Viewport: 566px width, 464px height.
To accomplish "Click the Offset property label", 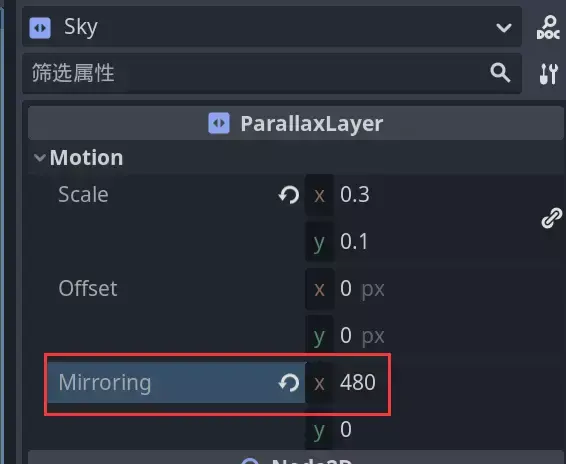I will (x=88, y=289).
